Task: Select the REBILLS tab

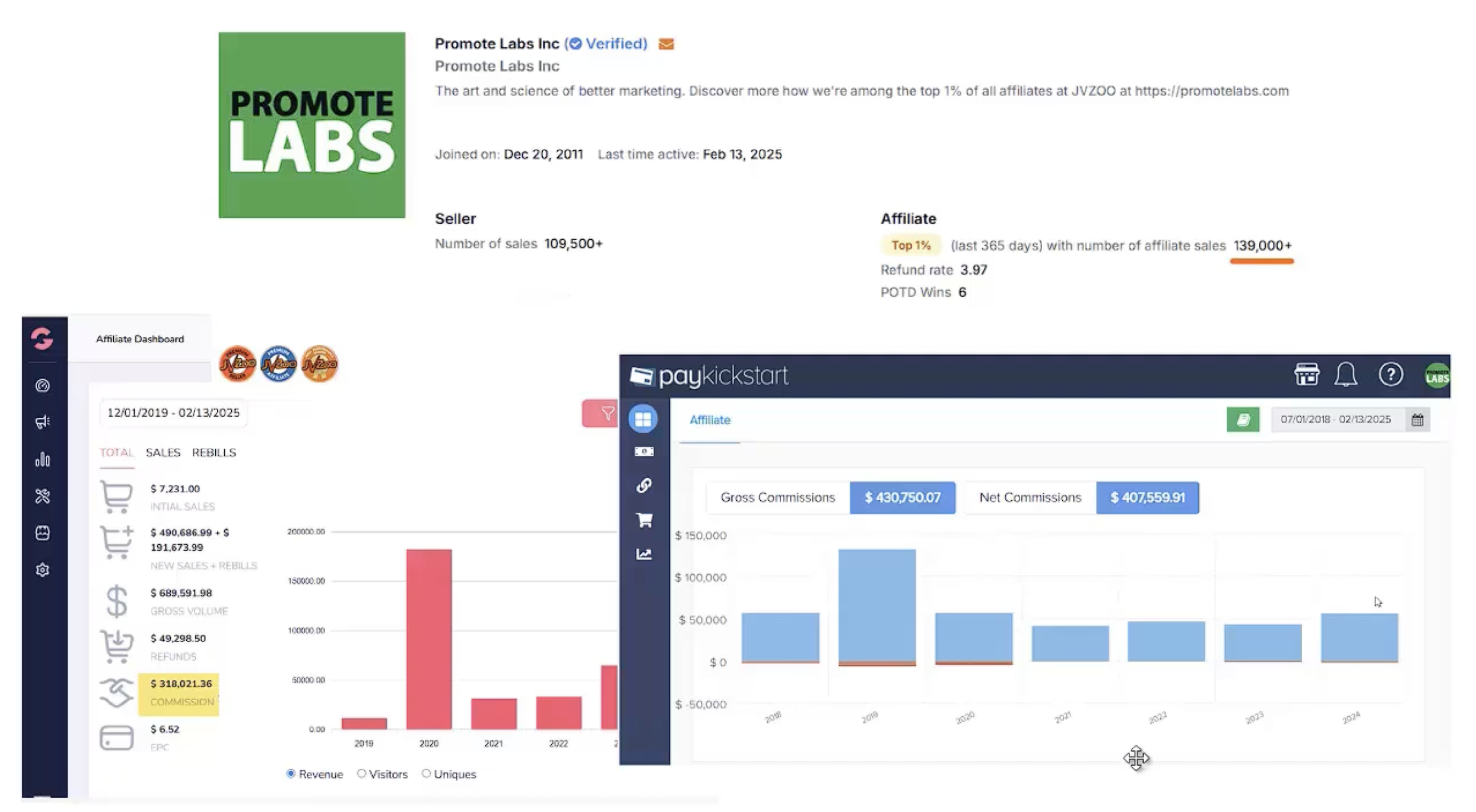Action: [x=214, y=452]
